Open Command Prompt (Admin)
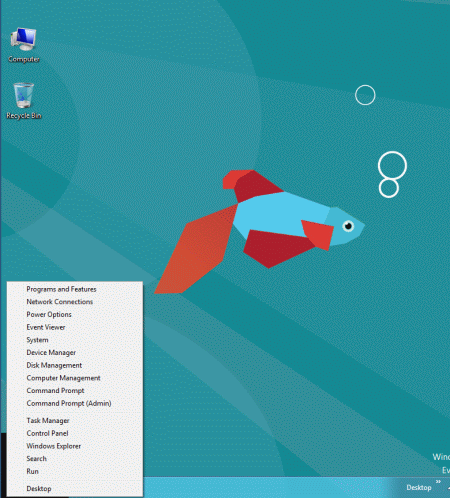This screenshot has width=450, height=498. [x=75, y=403]
